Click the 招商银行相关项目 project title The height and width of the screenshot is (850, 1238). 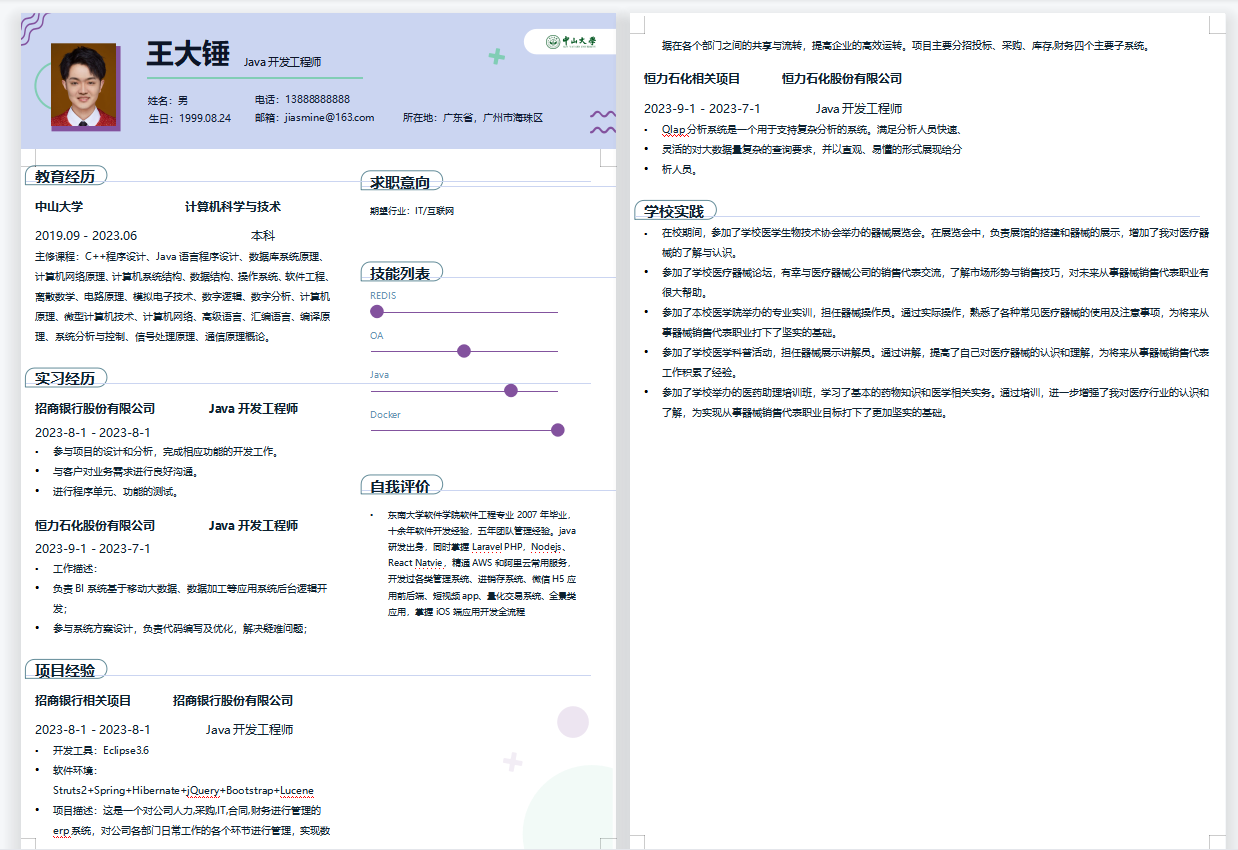coord(83,701)
